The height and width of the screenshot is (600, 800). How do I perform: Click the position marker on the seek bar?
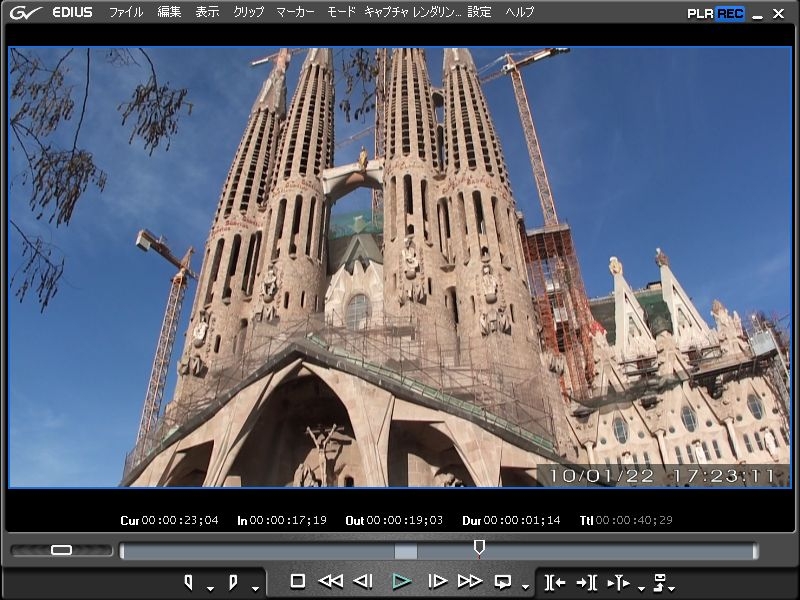coord(479,547)
